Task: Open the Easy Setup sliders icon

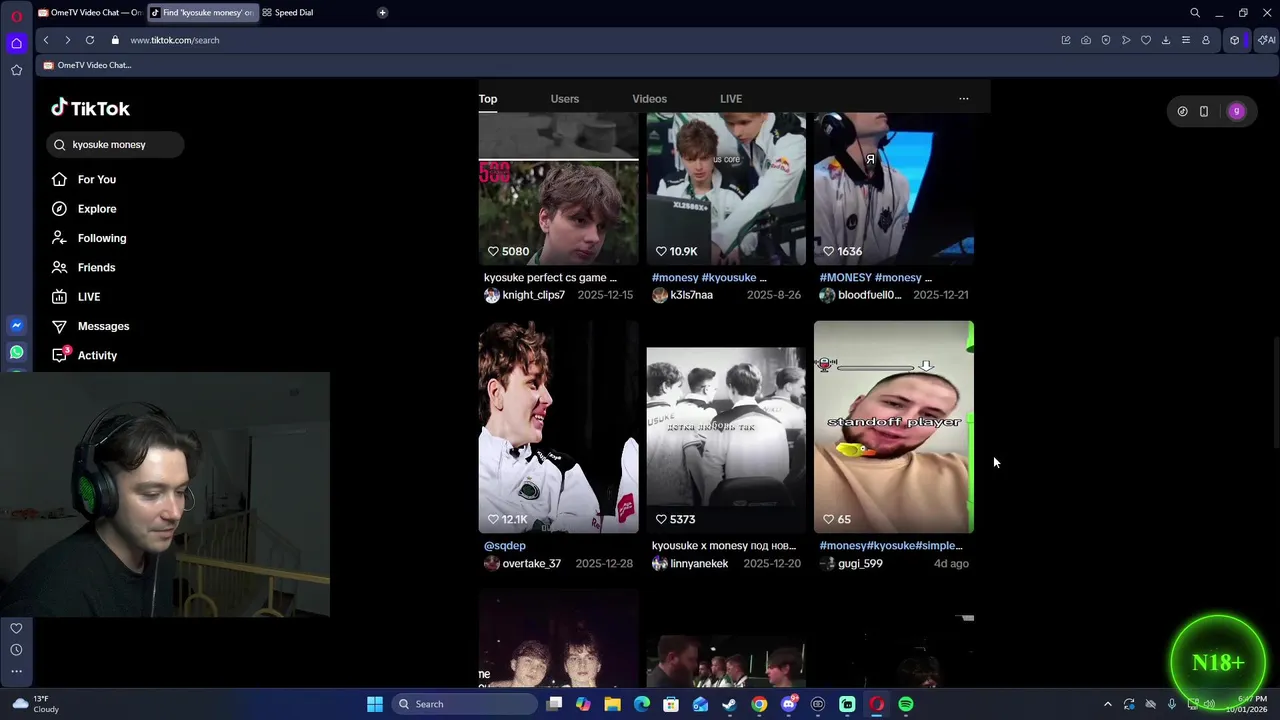Action: [x=1186, y=40]
